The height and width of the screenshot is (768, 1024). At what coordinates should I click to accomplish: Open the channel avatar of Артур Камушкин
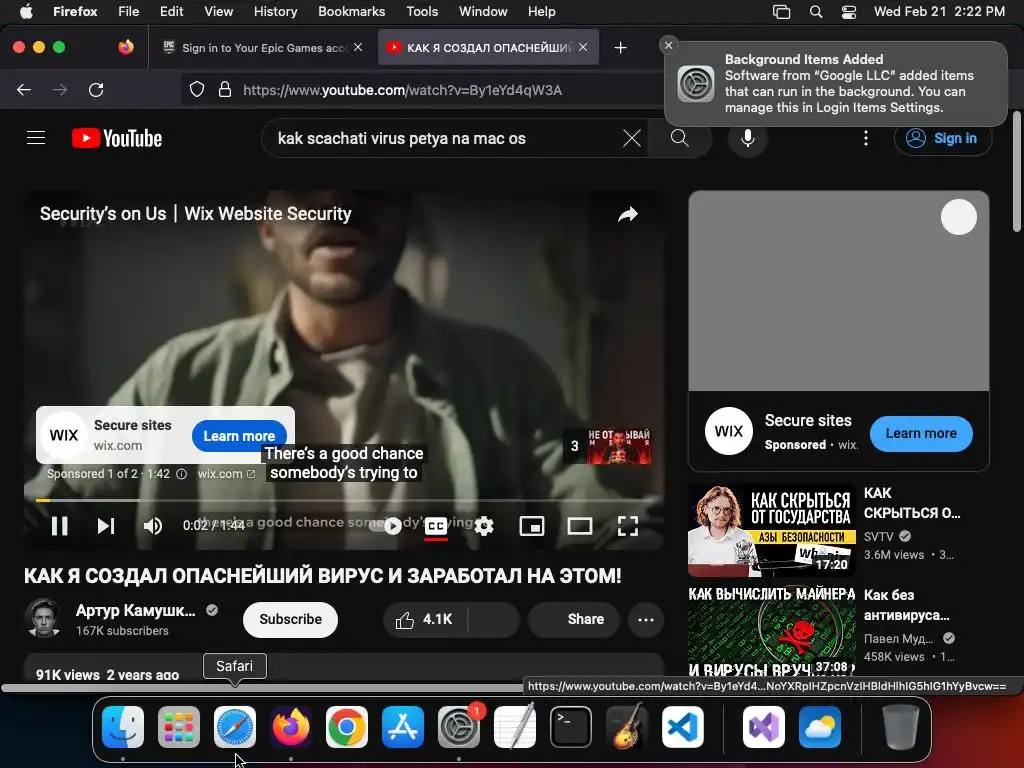click(x=43, y=618)
